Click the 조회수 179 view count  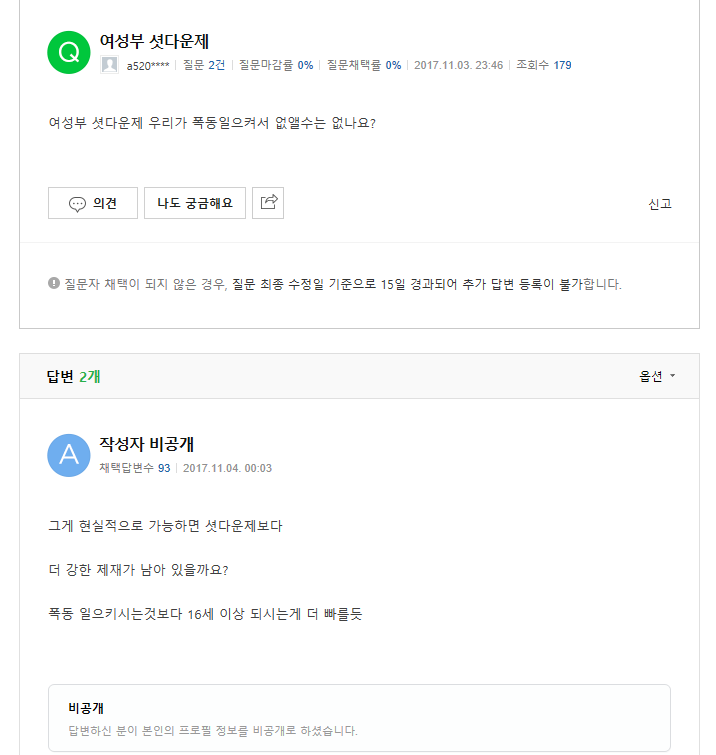544,65
